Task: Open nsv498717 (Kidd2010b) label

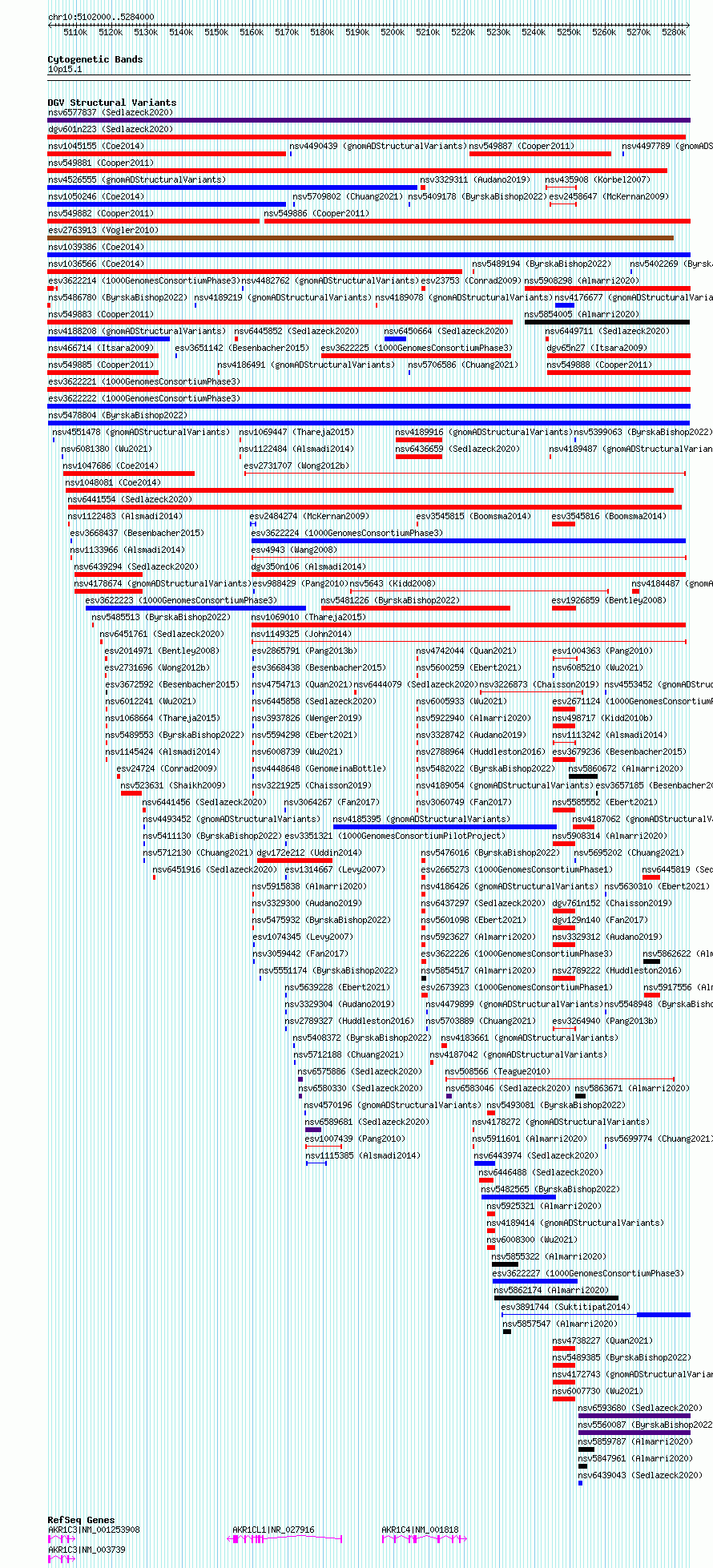Action: pyautogui.click(x=603, y=718)
